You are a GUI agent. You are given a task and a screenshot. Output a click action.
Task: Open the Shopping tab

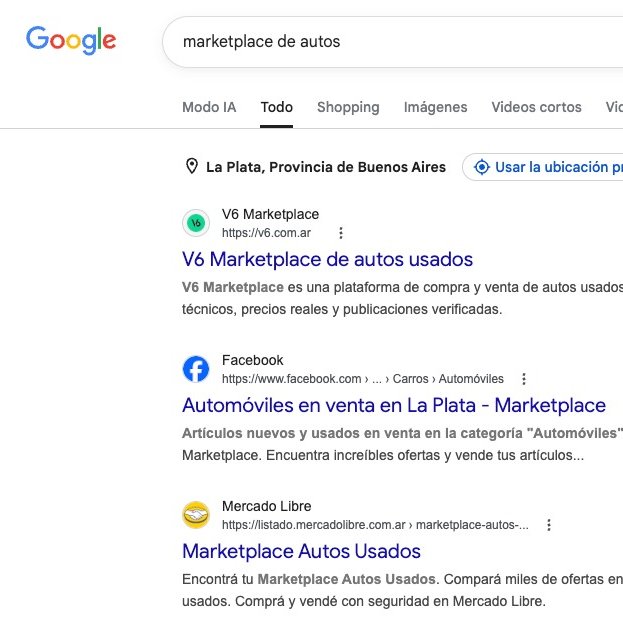tap(348, 107)
